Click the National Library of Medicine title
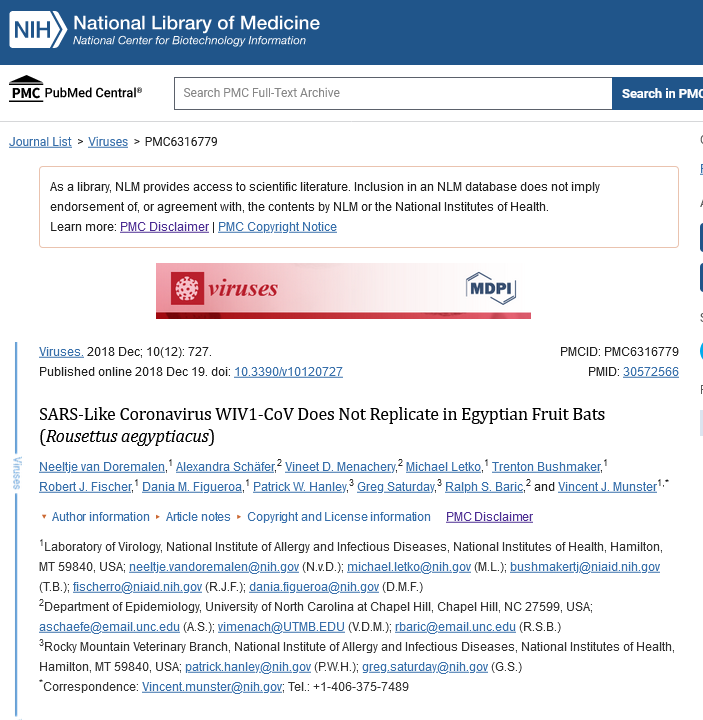 coord(196,23)
